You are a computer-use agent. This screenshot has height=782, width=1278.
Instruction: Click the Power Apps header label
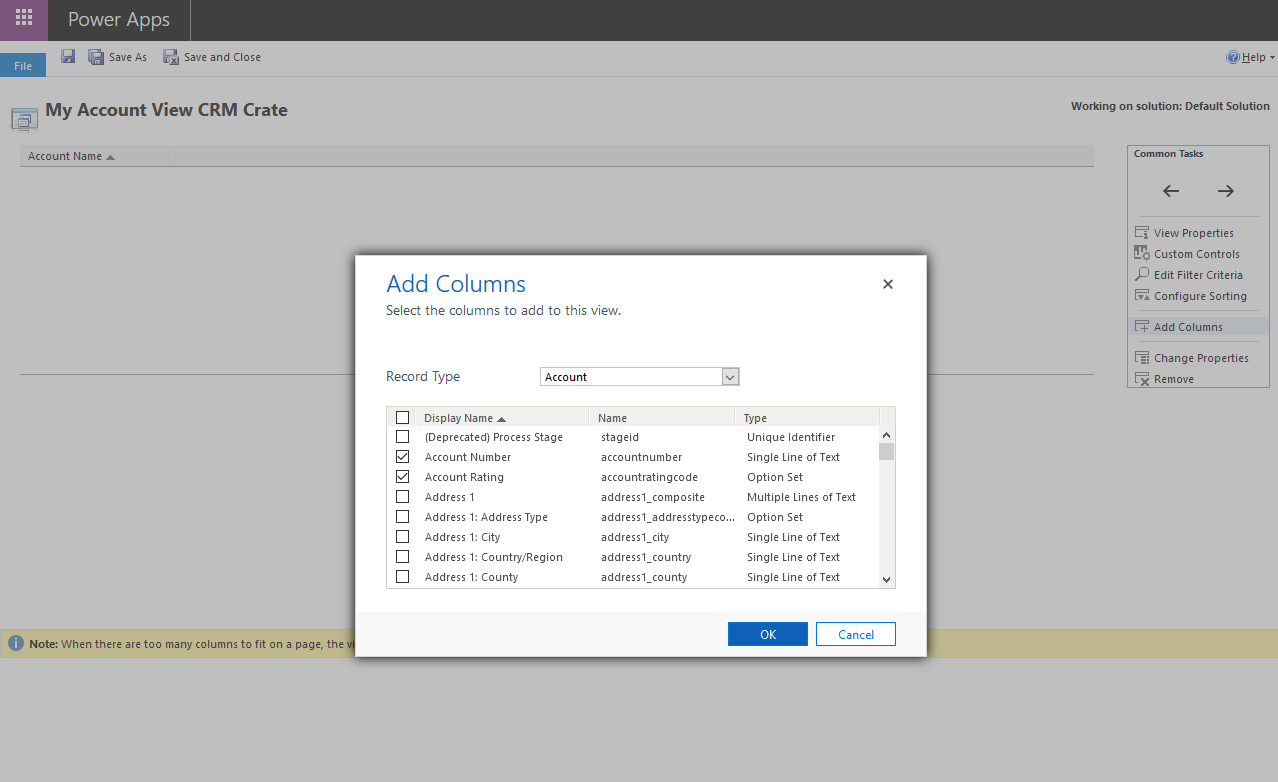[118, 19]
